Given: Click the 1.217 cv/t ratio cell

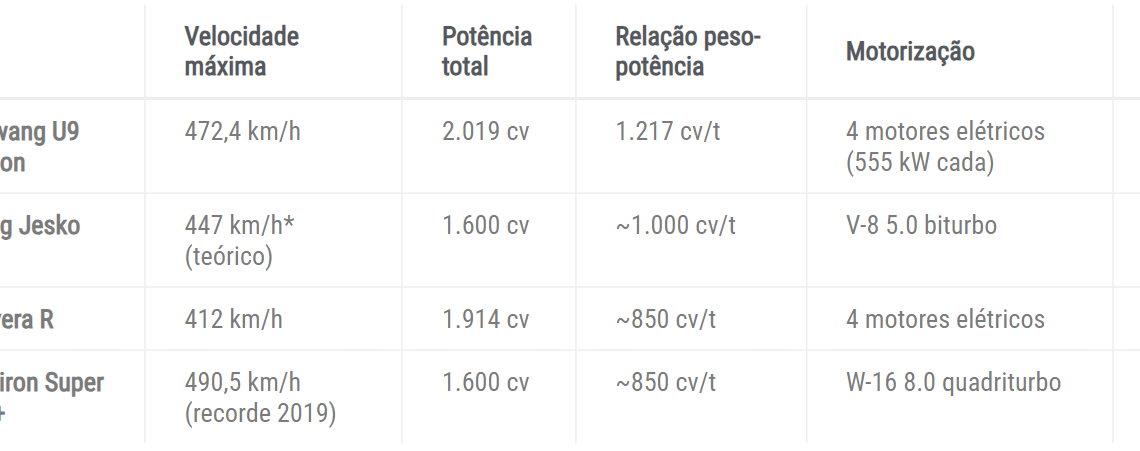Looking at the screenshot, I should coord(668,131).
